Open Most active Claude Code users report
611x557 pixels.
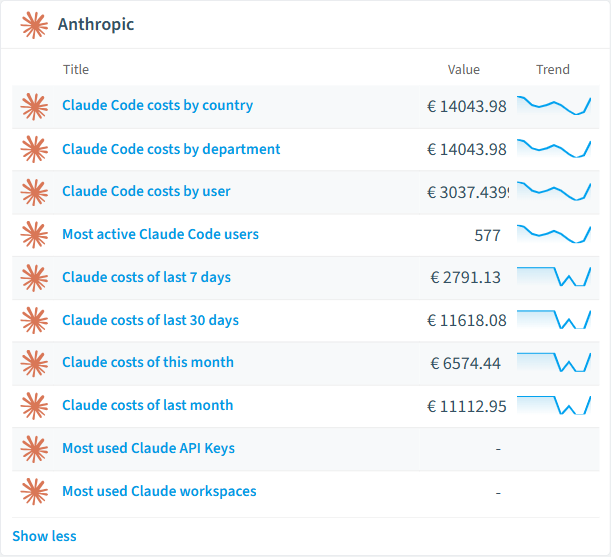(x=160, y=234)
